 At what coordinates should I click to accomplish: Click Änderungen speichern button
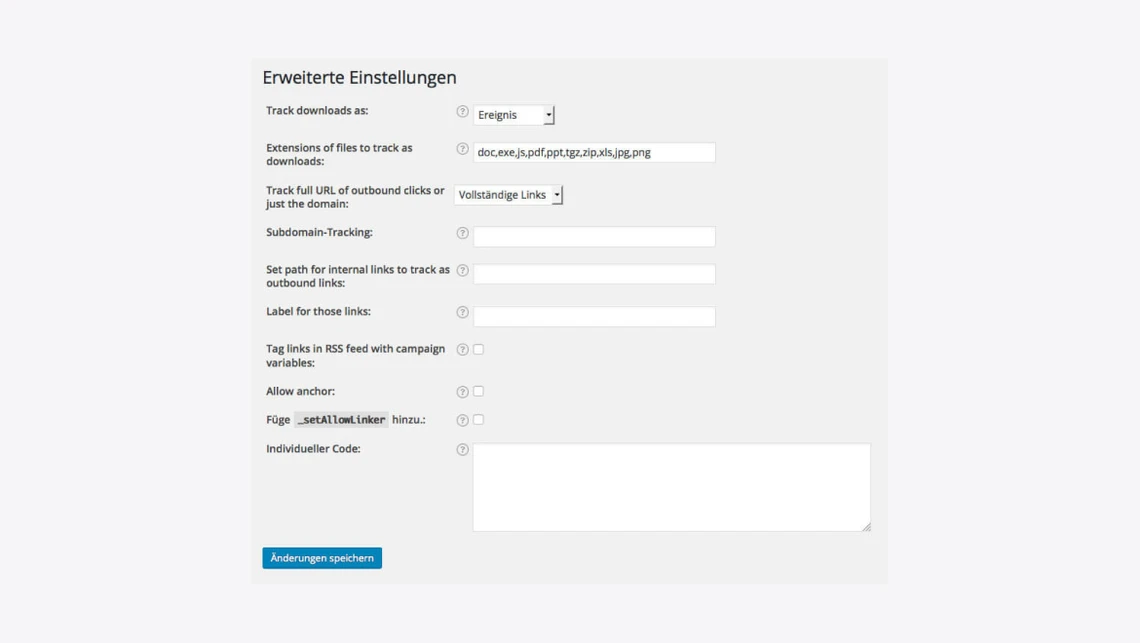(322, 558)
